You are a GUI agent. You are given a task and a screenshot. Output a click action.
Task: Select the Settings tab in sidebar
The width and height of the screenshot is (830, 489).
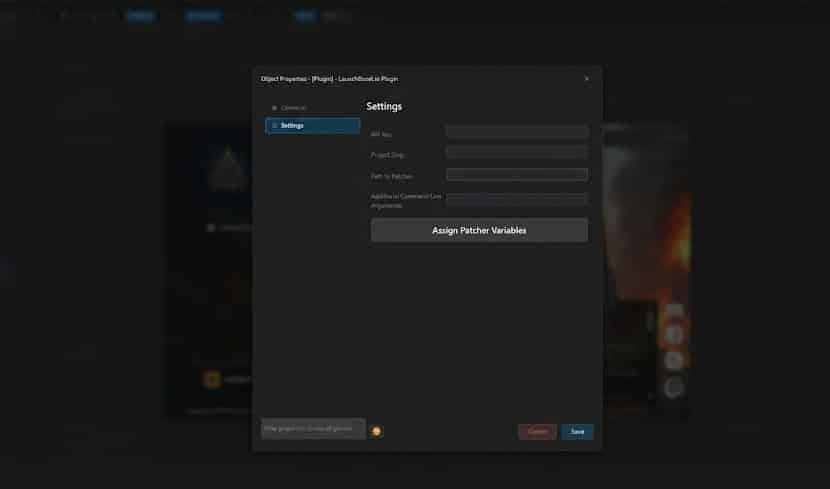(x=312, y=126)
